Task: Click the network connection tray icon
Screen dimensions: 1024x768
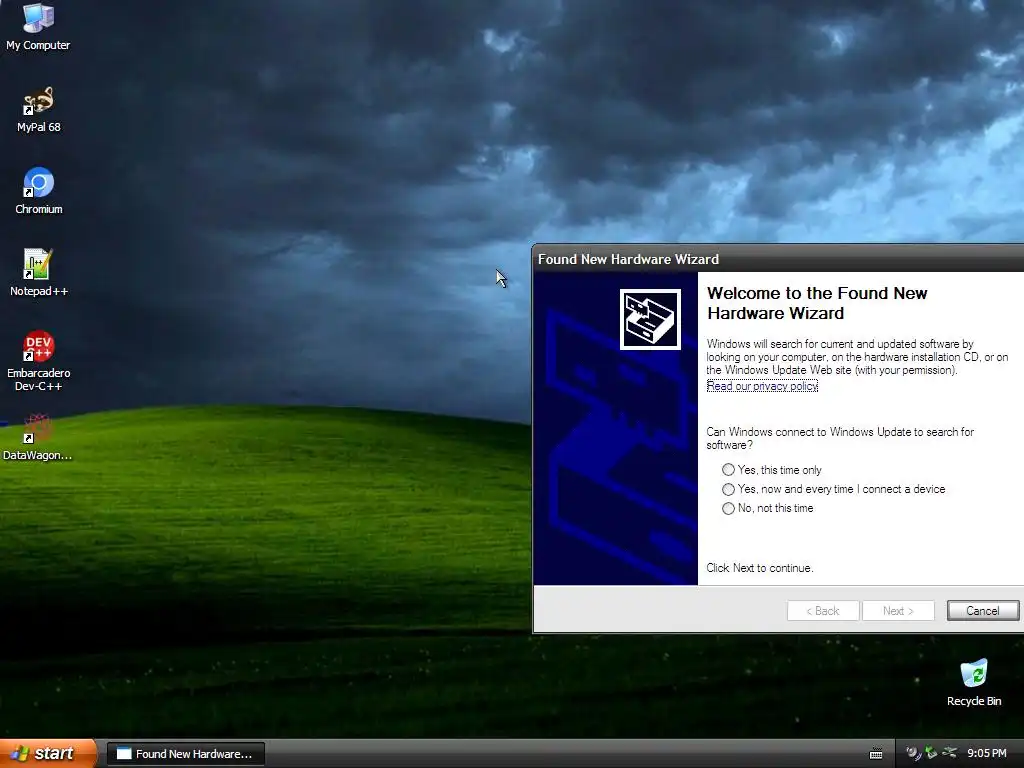Action: coord(950,753)
